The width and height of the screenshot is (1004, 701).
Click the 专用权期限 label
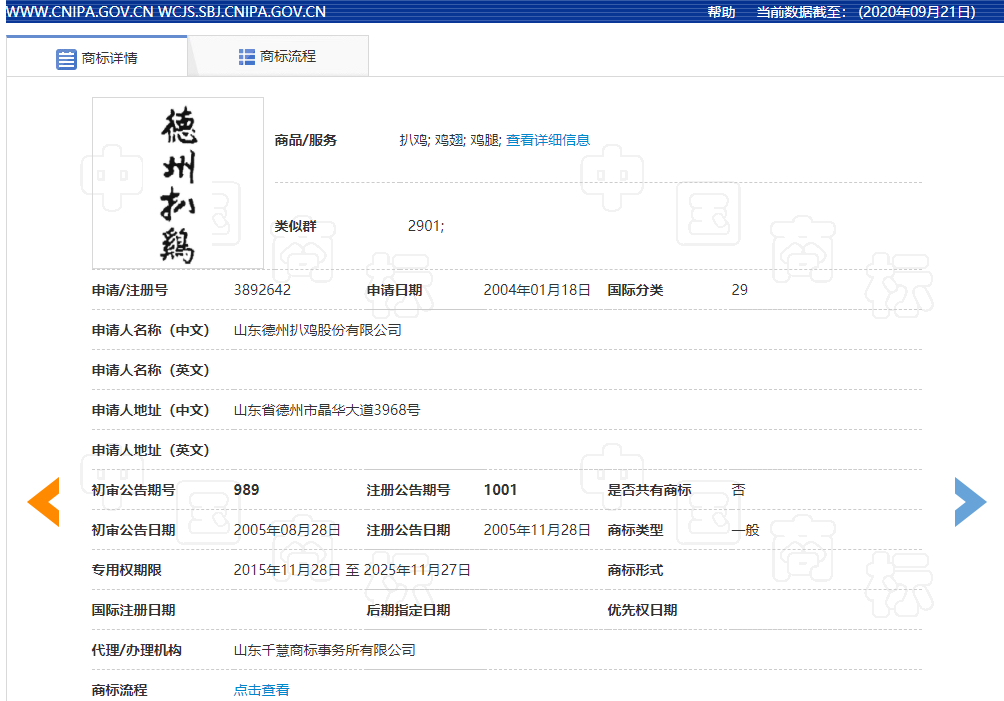pos(126,570)
